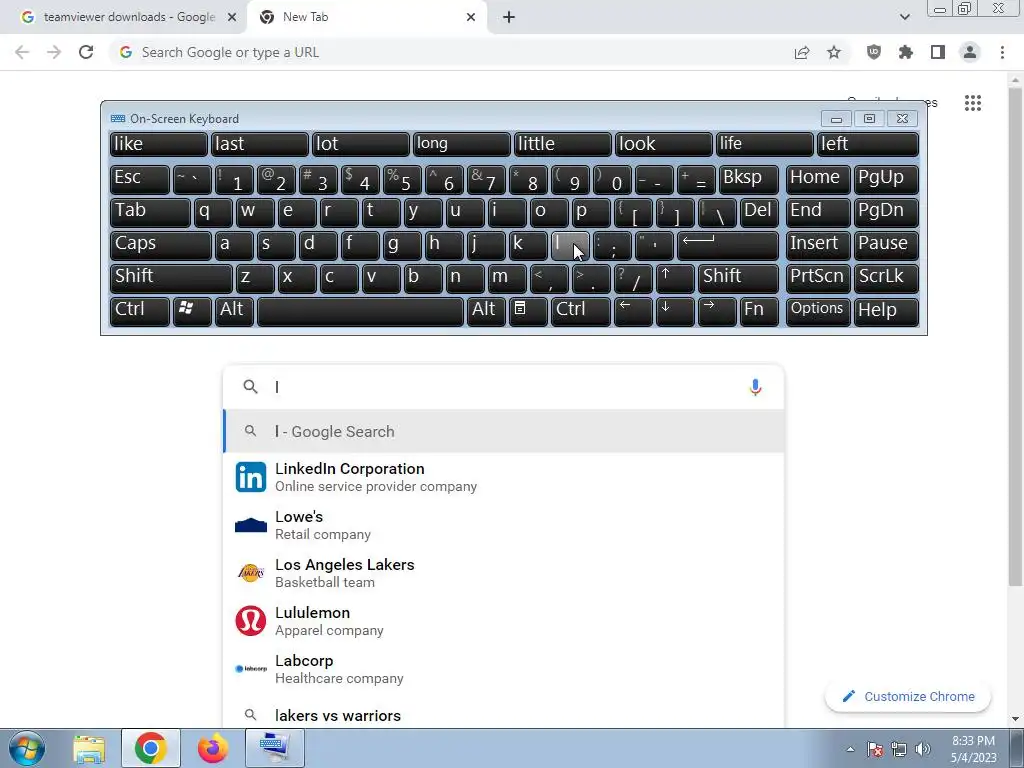The width and height of the screenshot is (1024, 768).
Task: Open the Chrome three-dot menu
Action: (1002, 52)
